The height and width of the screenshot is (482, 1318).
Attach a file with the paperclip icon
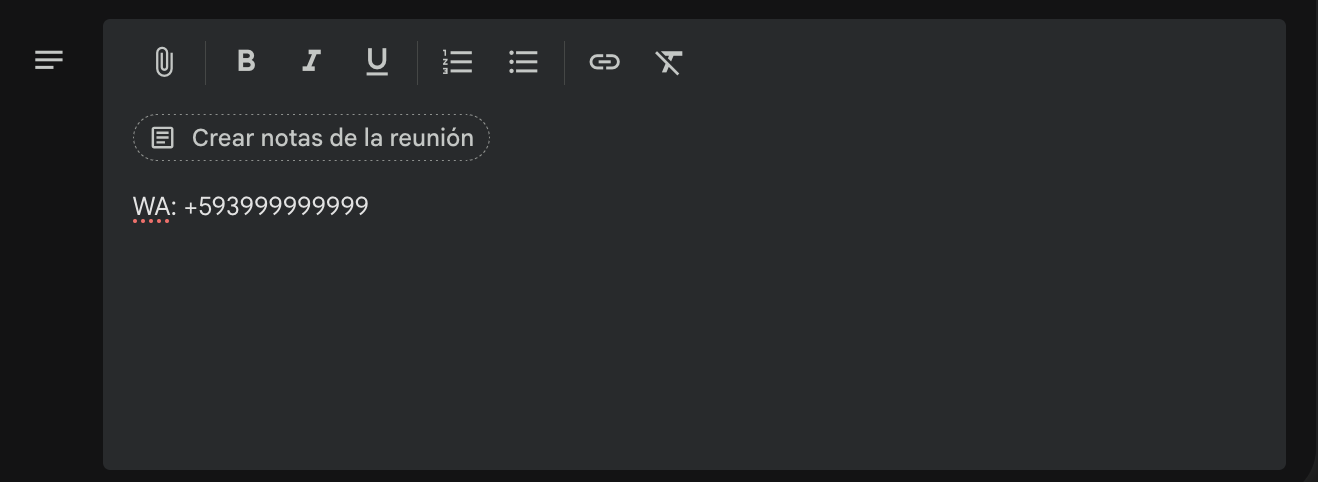[164, 62]
